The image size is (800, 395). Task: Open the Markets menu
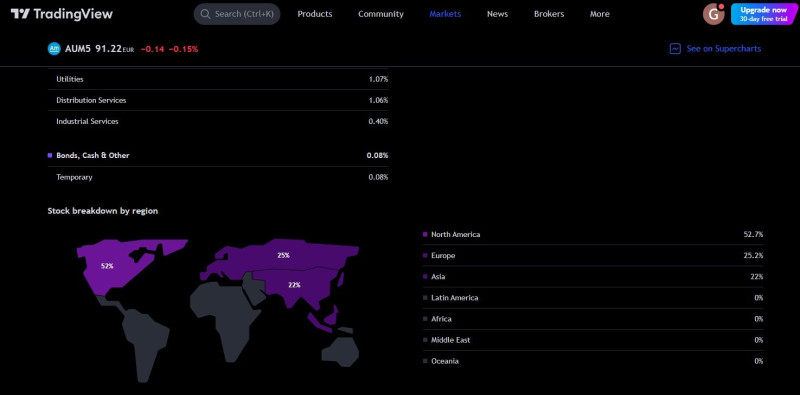[445, 14]
